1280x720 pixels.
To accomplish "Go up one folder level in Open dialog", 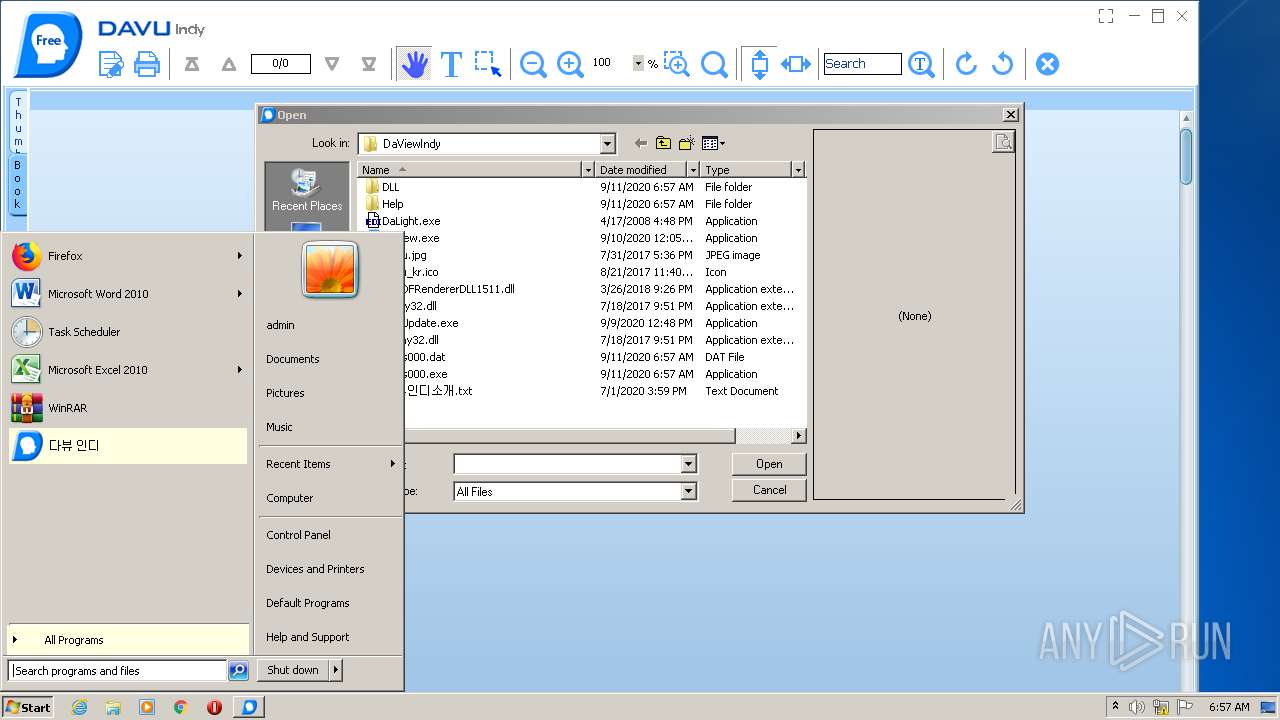I will [663, 143].
